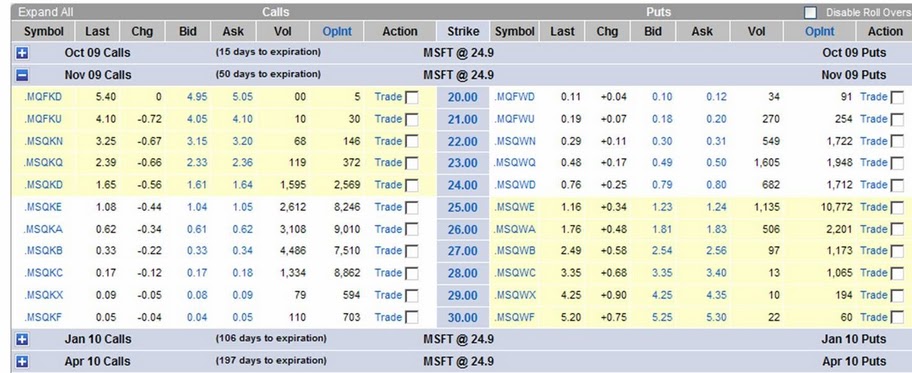The image size is (912, 373).
Task: Open put symbol .MSQWA
Action: (x=514, y=229)
